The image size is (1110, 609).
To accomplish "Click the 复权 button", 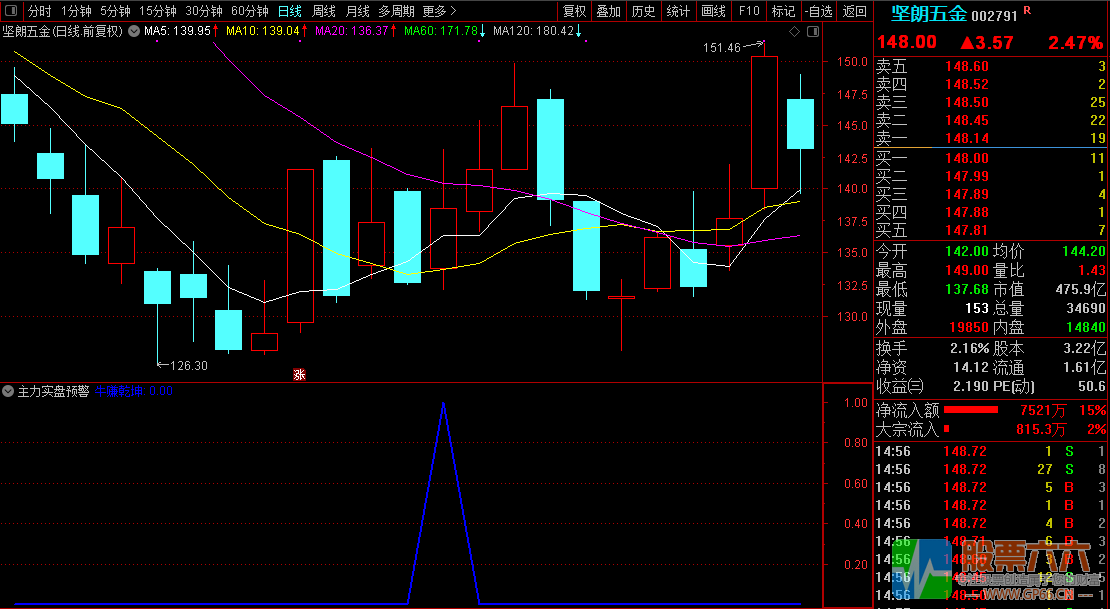I will (x=574, y=11).
